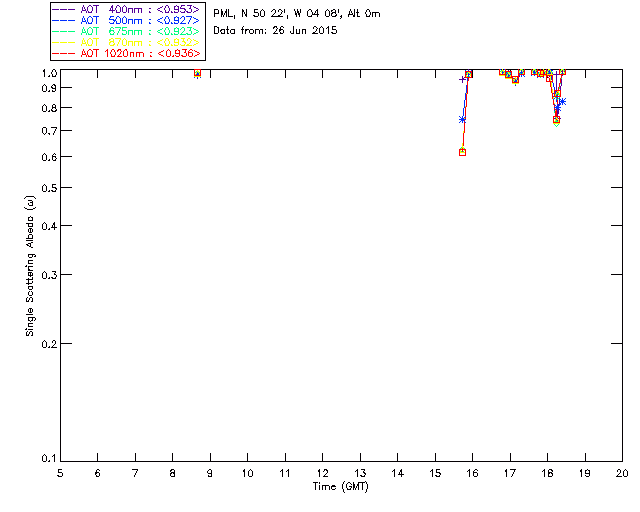Screen dimensions: 640x512
Task: Click the 0.2 y-axis tick label
Action: pyautogui.click(x=49, y=344)
